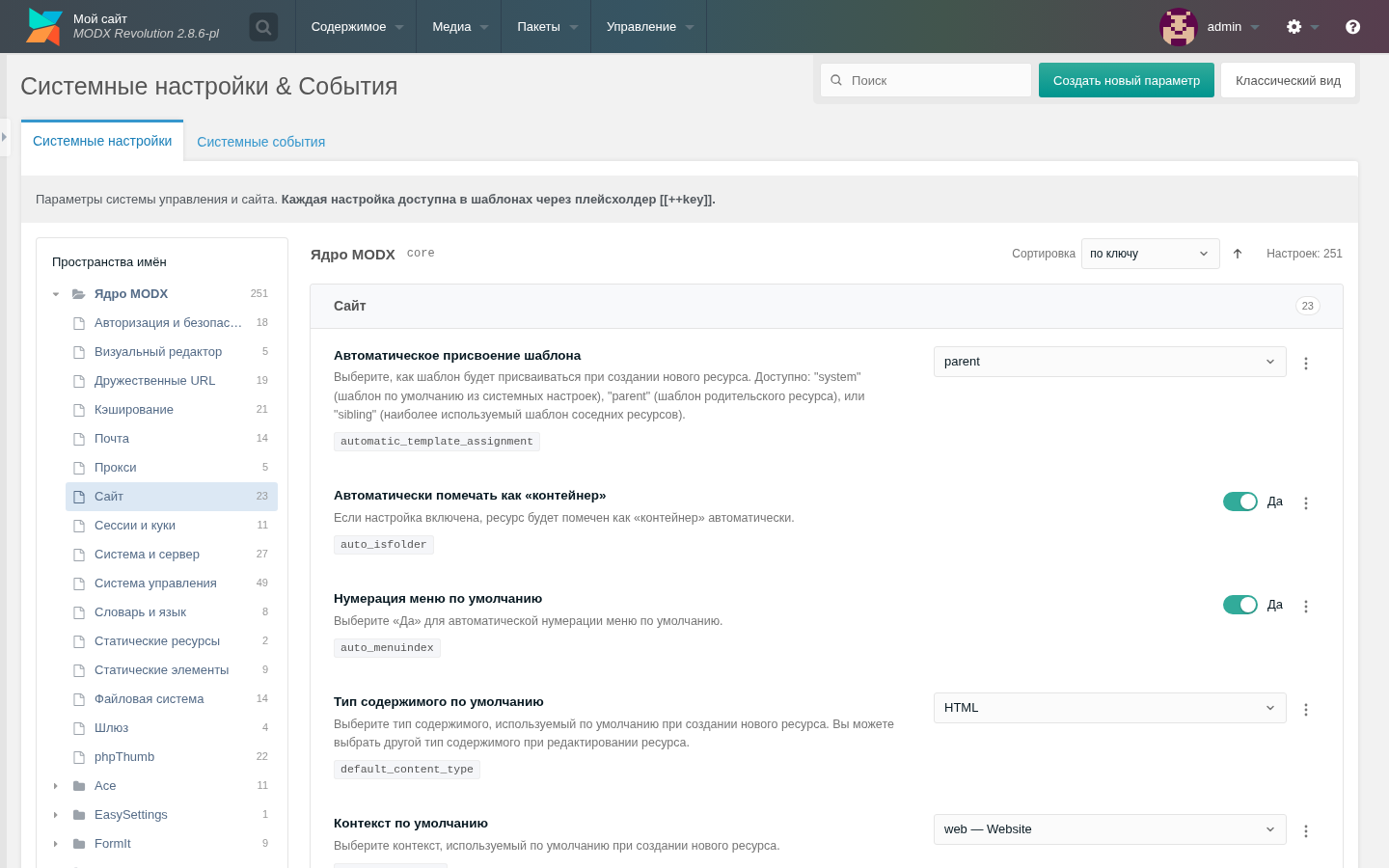This screenshot has width=1389, height=868.
Task: Click the folder icon beside FormIt
Action: (79, 844)
